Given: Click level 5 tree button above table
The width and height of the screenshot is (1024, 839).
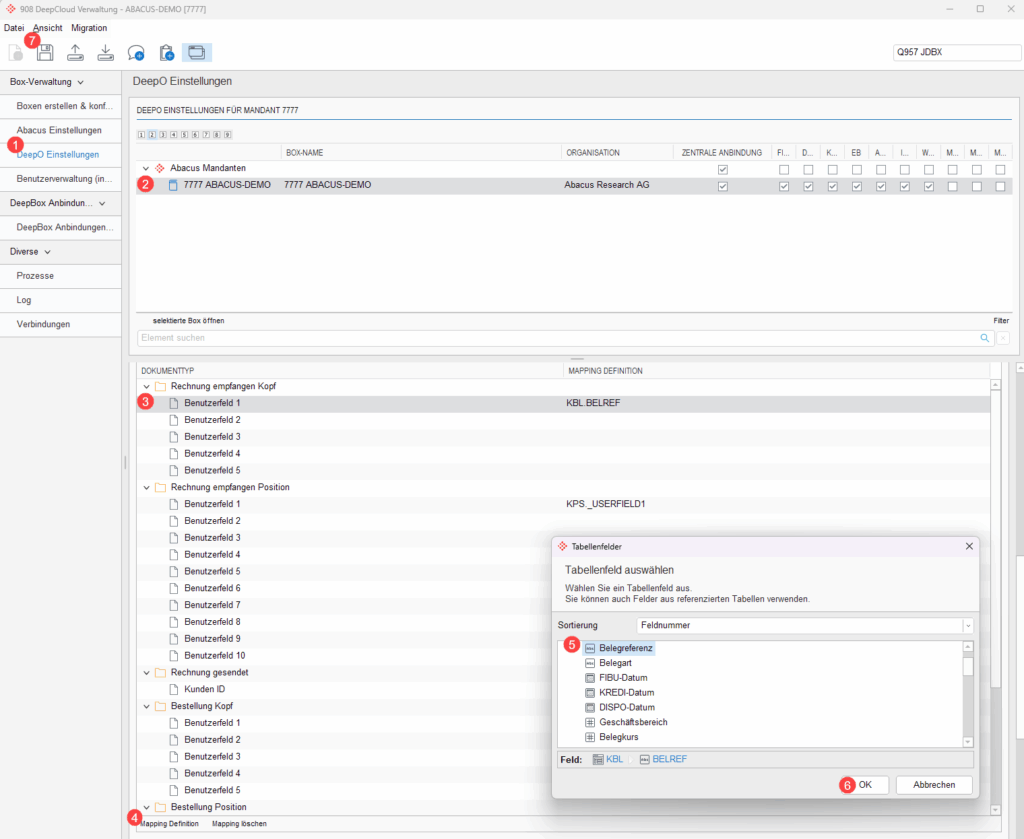Looking at the screenshot, I should pyautogui.click(x=184, y=135).
